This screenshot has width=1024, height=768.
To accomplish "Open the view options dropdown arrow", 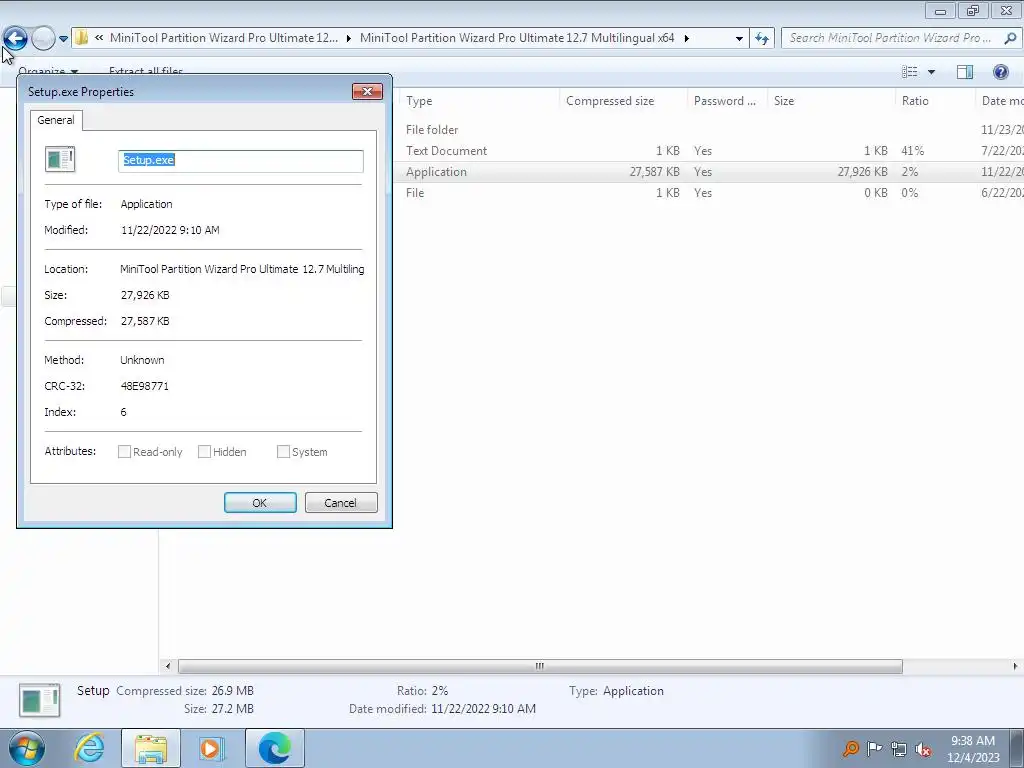I will click(931, 72).
